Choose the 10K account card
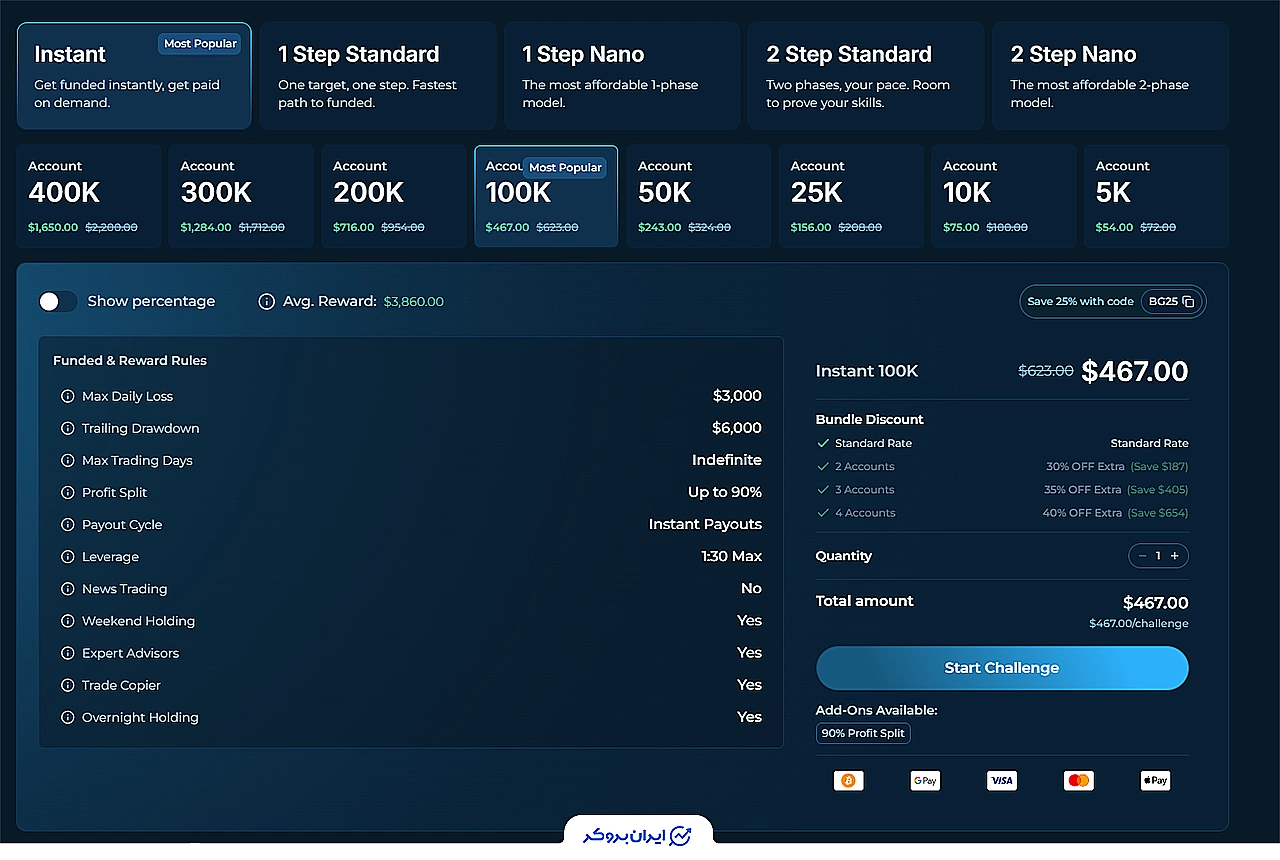Image resolution: width=1280 pixels, height=860 pixels. point(1004,196)
